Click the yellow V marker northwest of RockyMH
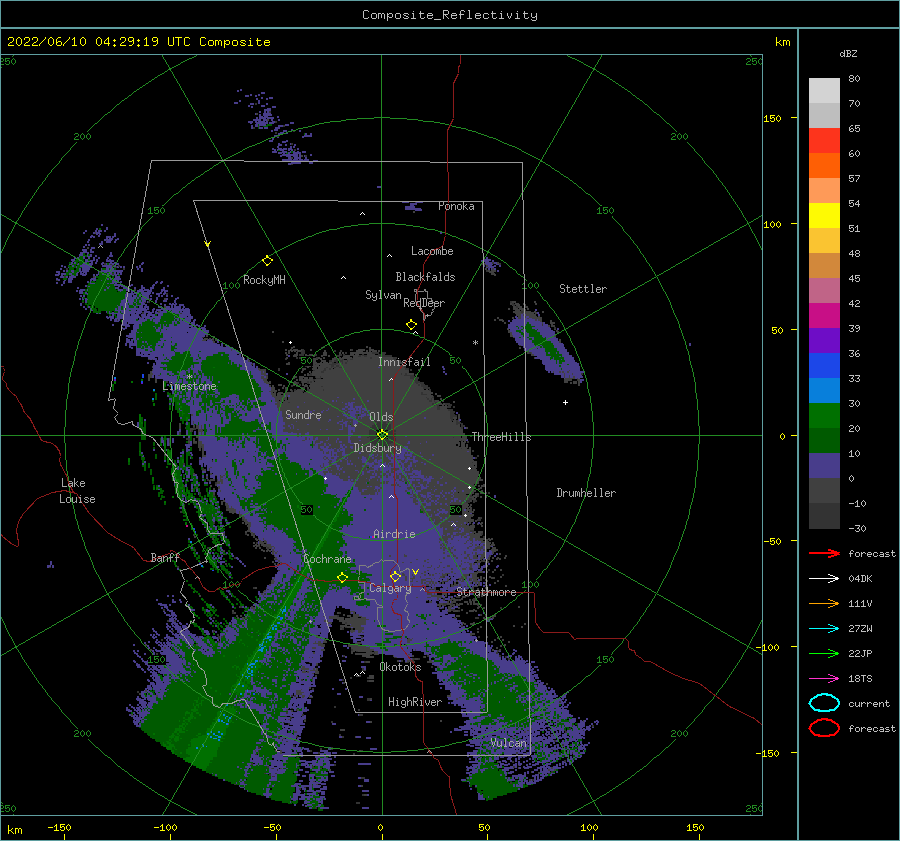Viewport: 900px width, 841px height. click(x=208, y=244)
